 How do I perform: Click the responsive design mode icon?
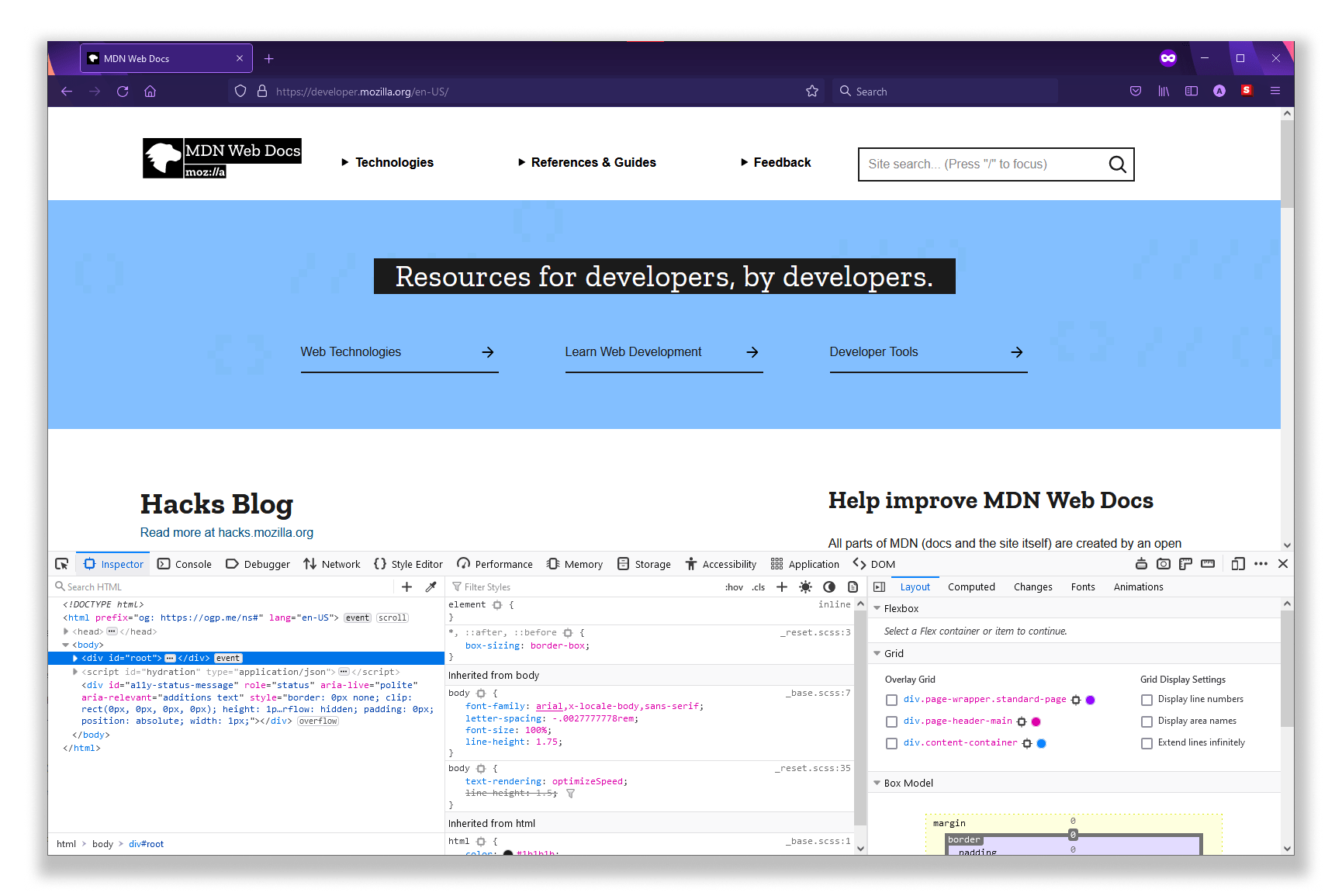[1237, 564]
